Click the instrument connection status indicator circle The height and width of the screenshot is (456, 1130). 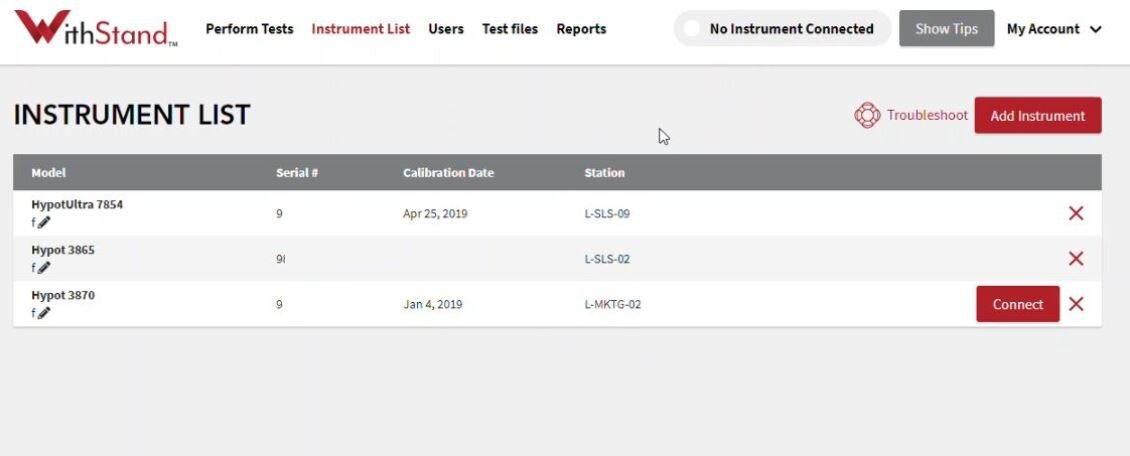(692, 29)
